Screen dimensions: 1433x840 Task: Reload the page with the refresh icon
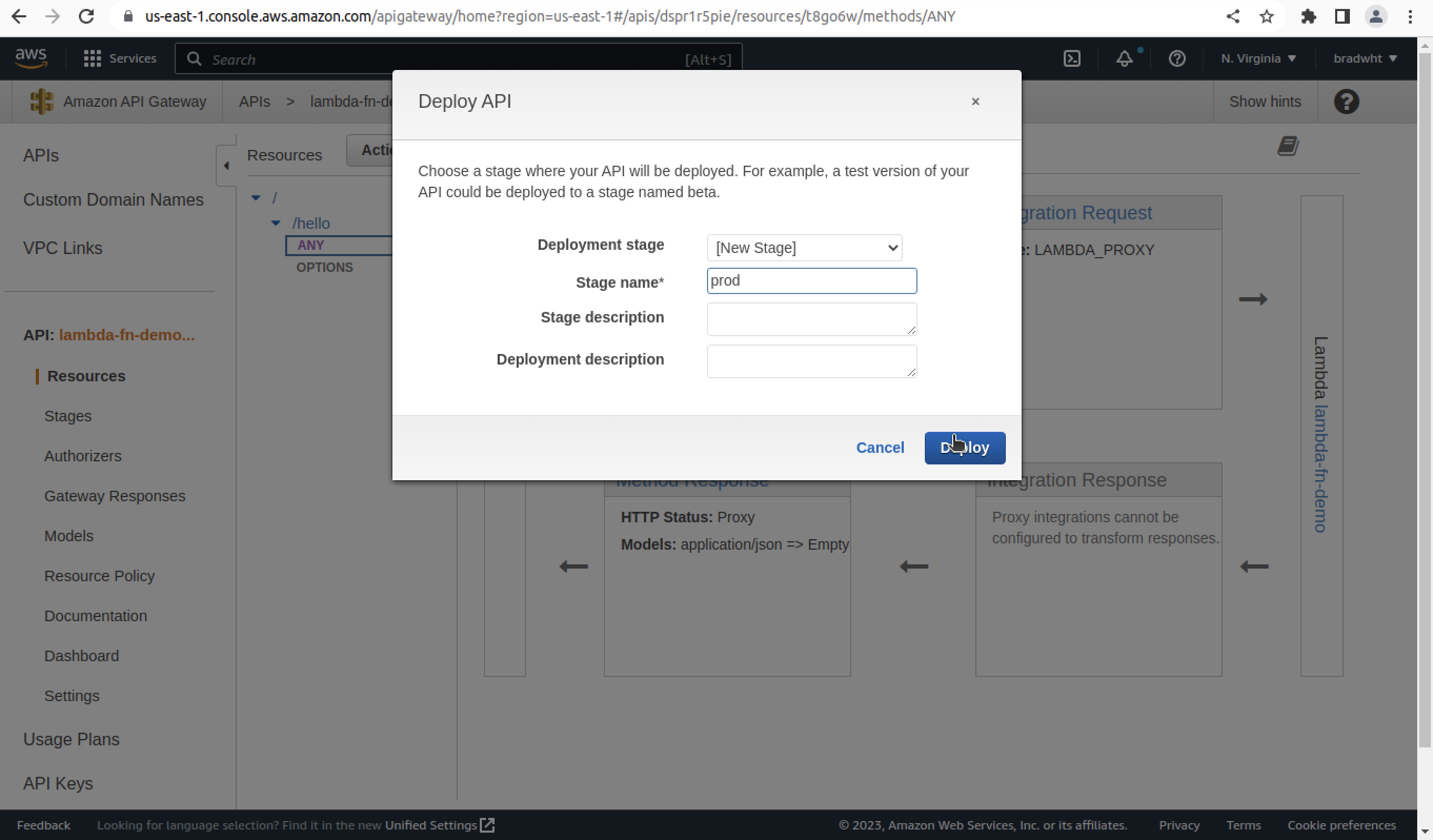tap(86, 16)
